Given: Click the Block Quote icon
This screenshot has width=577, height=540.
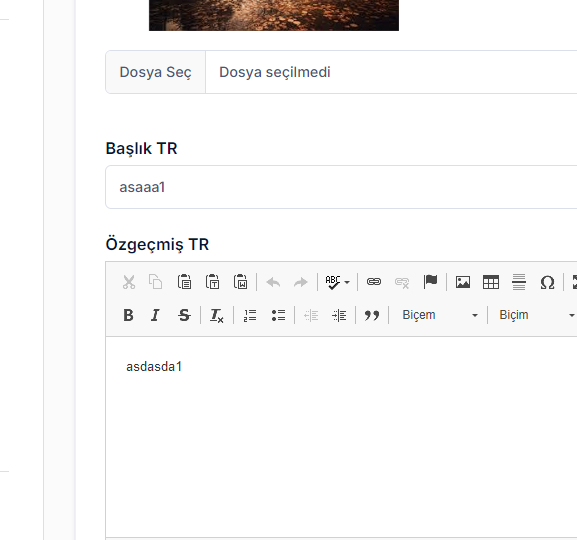Looking at the screenshot, I should tap(372, 315).
